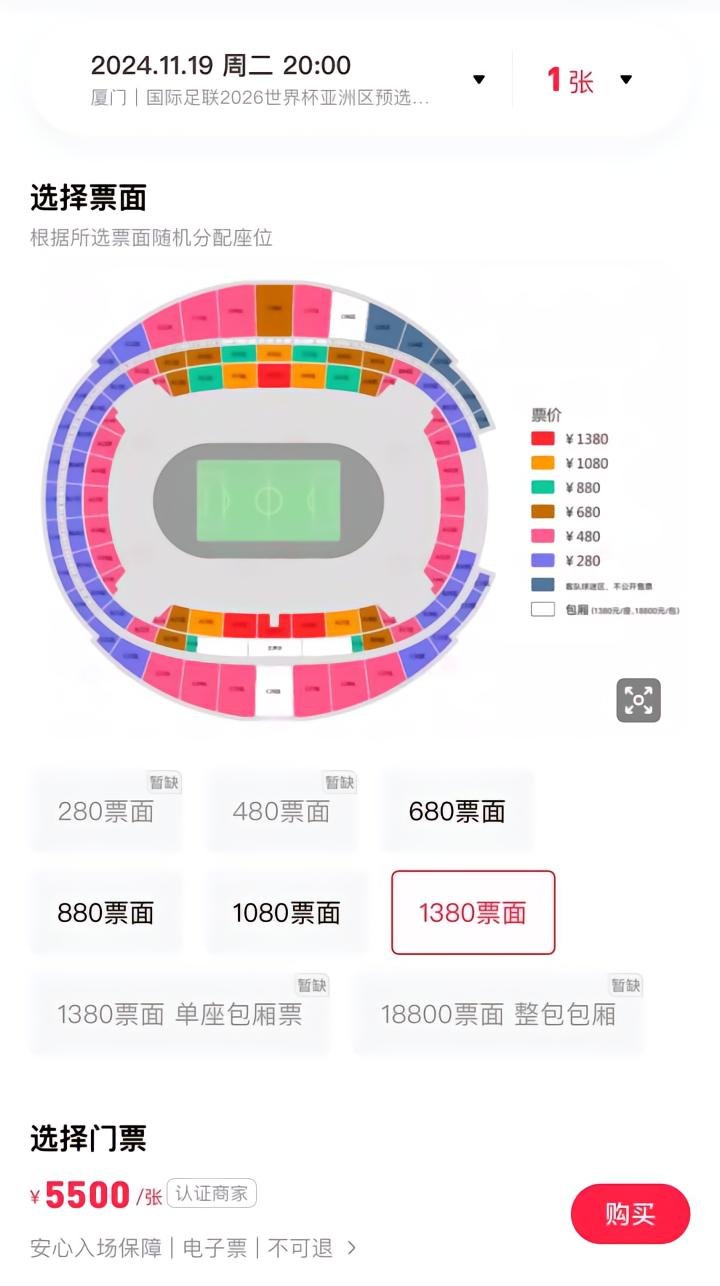The width and height of the screenshot is (720, 1286).
Task: Click the orange ¥1080 legend swatch
Action: [542, 463]
